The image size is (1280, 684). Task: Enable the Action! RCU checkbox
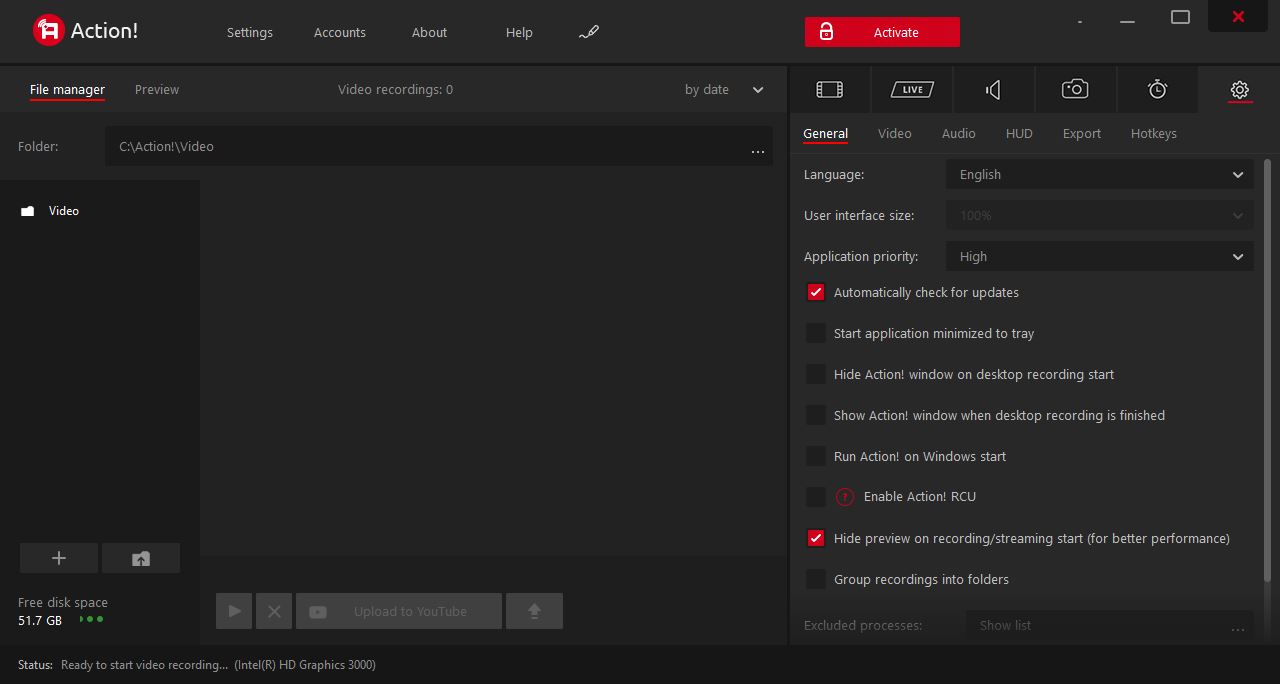click(816, 497)
